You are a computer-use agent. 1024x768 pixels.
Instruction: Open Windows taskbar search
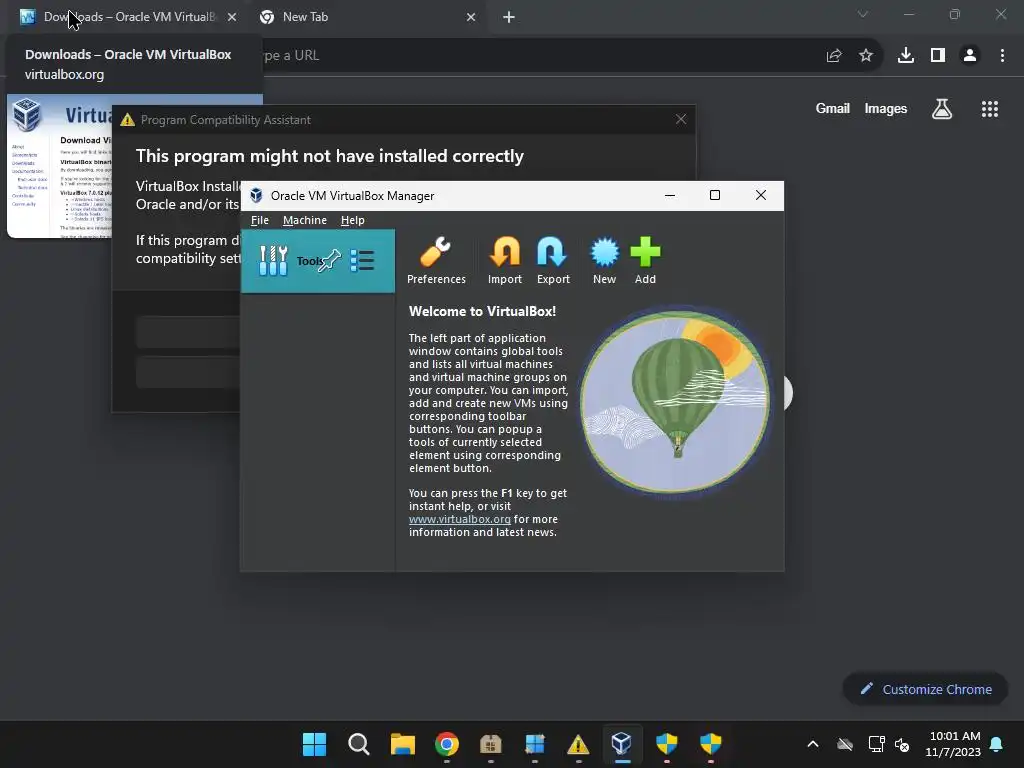click(359, 744)
